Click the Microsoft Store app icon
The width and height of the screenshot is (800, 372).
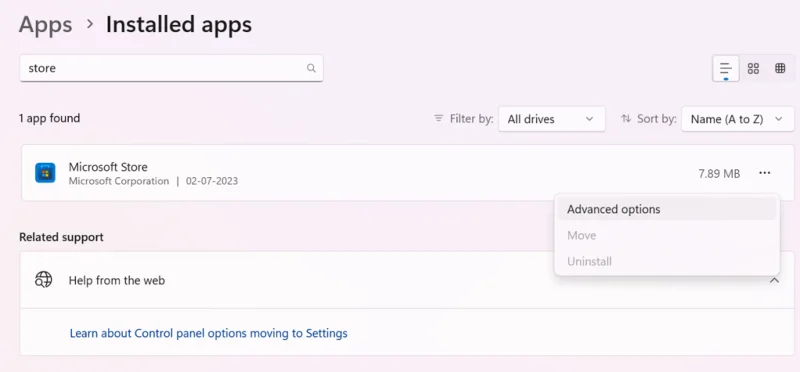(x=45, y=173)
